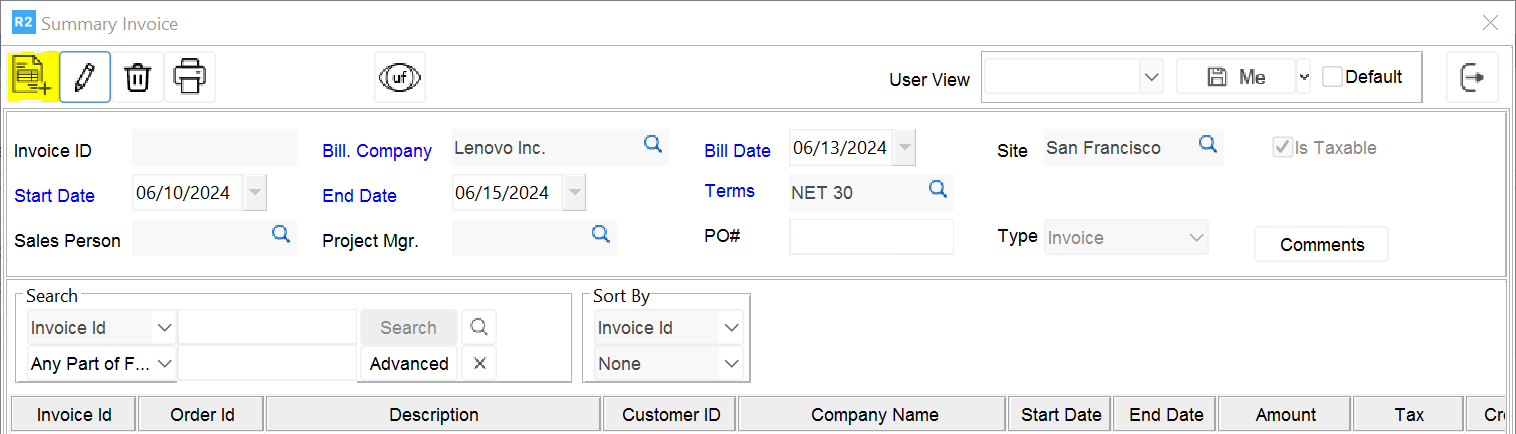Toggle the Is Taxable checkbox
The image size is (1516, 434).
point(1281,148)
